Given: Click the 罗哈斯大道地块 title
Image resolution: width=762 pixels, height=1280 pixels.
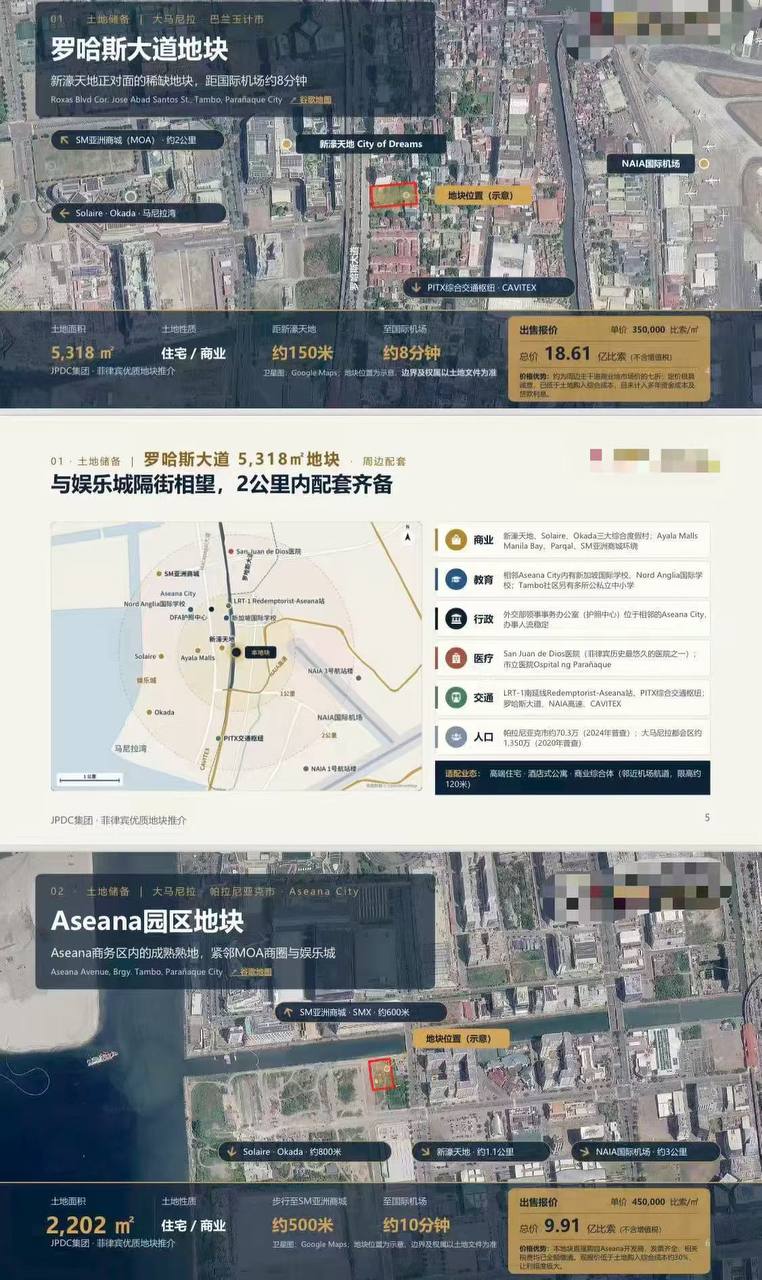Looking at the screenshot, I should coord(139,49).
